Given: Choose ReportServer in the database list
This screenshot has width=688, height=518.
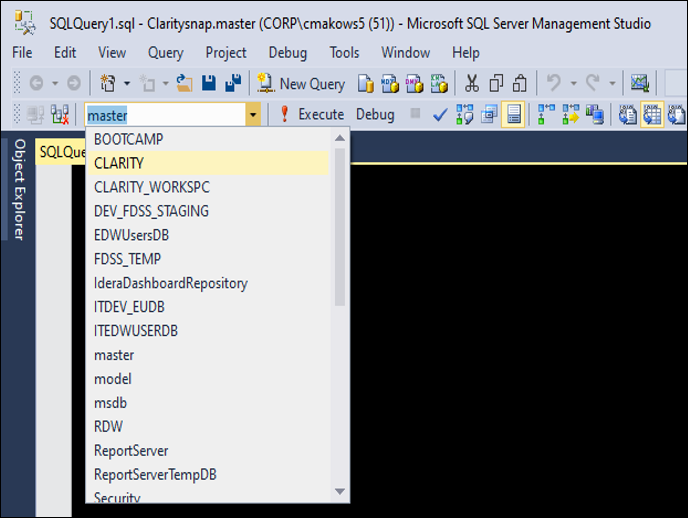Looking at the screenshot, I should pos(131,451).
